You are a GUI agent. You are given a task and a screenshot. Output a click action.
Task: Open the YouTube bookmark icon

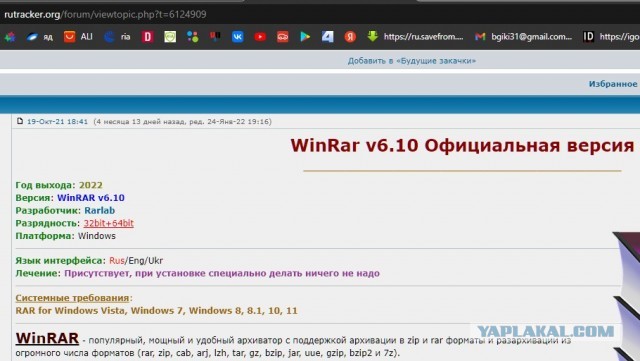tap(260, 37)
